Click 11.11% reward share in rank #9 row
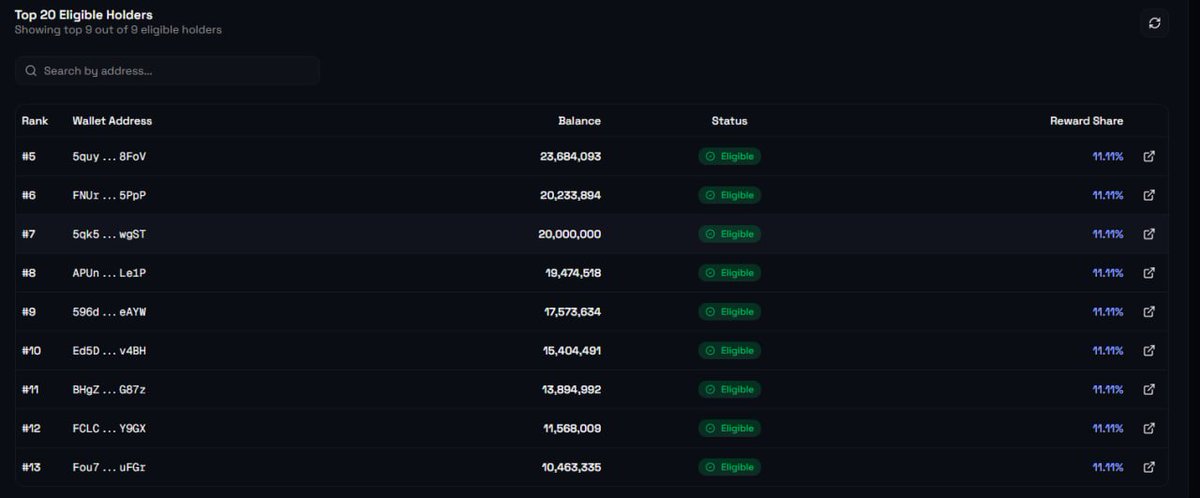This screenshot has width=1200, height=498. pos(1108,312)
